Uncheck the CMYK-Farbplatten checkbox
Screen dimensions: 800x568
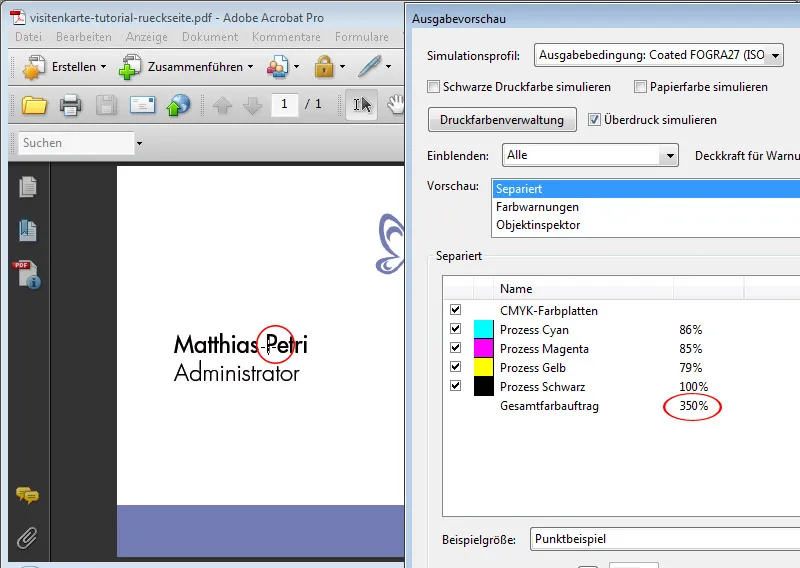click(x=456, y=310)
